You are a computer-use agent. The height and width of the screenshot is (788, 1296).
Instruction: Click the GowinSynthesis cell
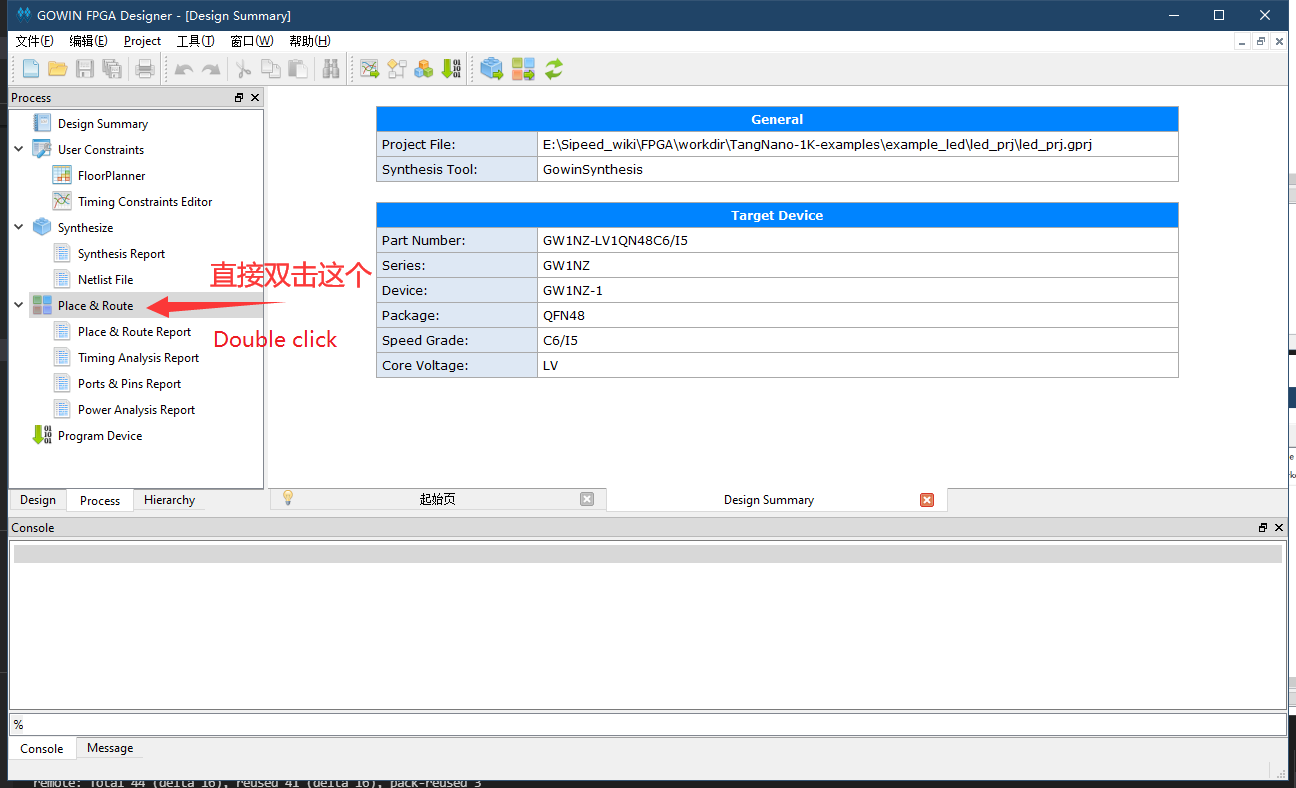click(858, 169)
